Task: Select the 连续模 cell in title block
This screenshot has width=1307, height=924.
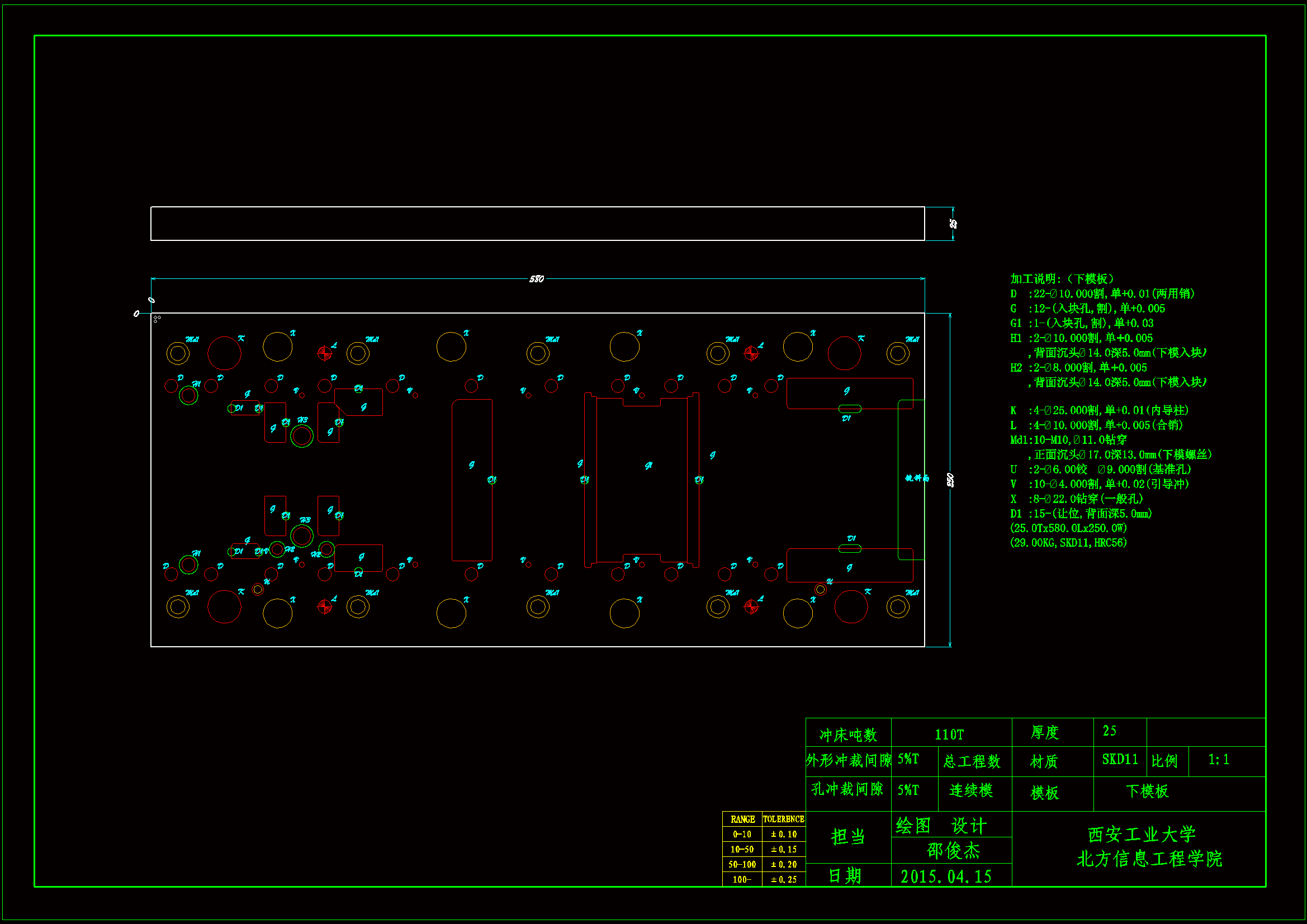Action: click(x=971, y=790)
